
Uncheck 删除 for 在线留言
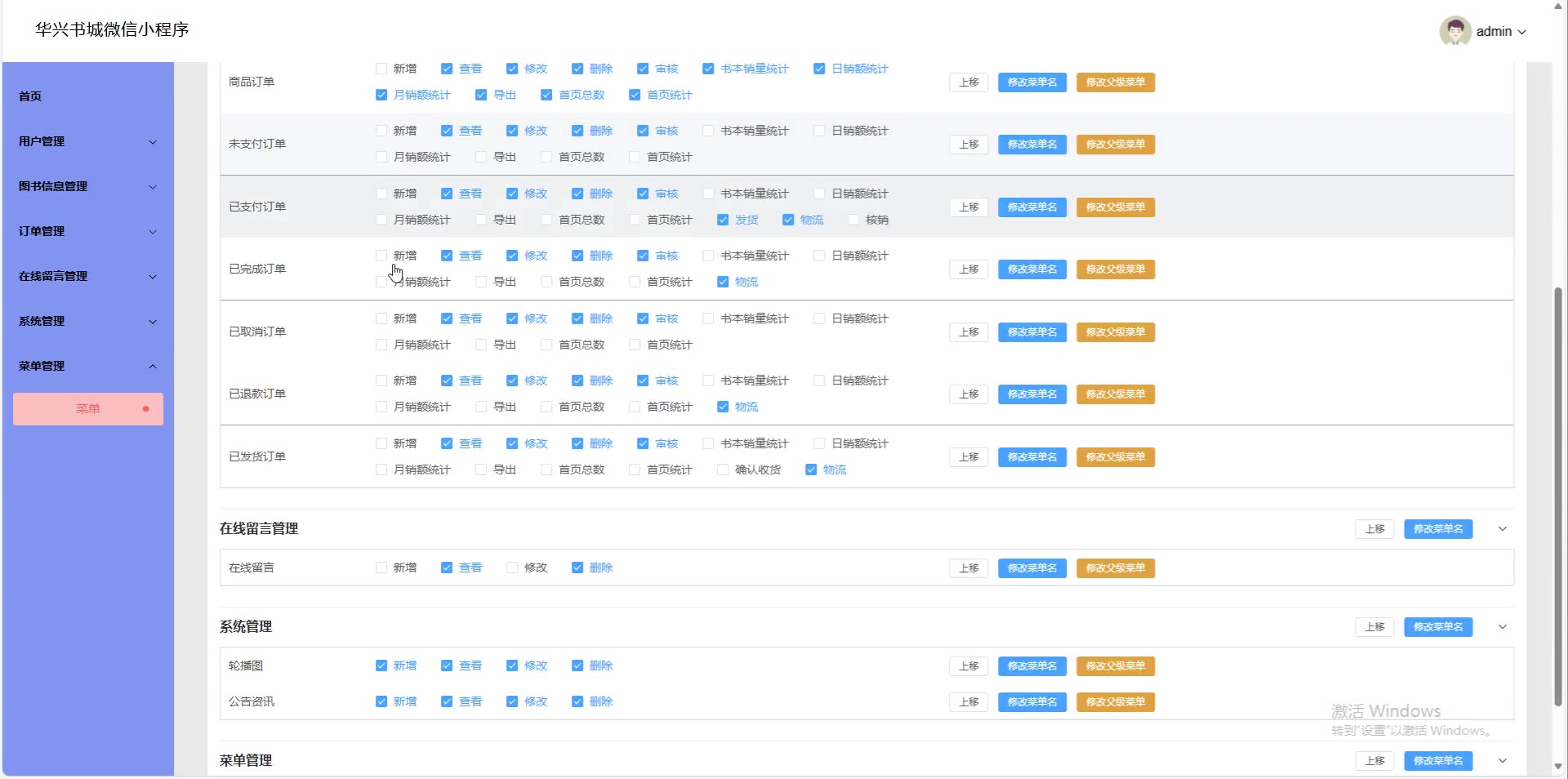coord(577,568)
